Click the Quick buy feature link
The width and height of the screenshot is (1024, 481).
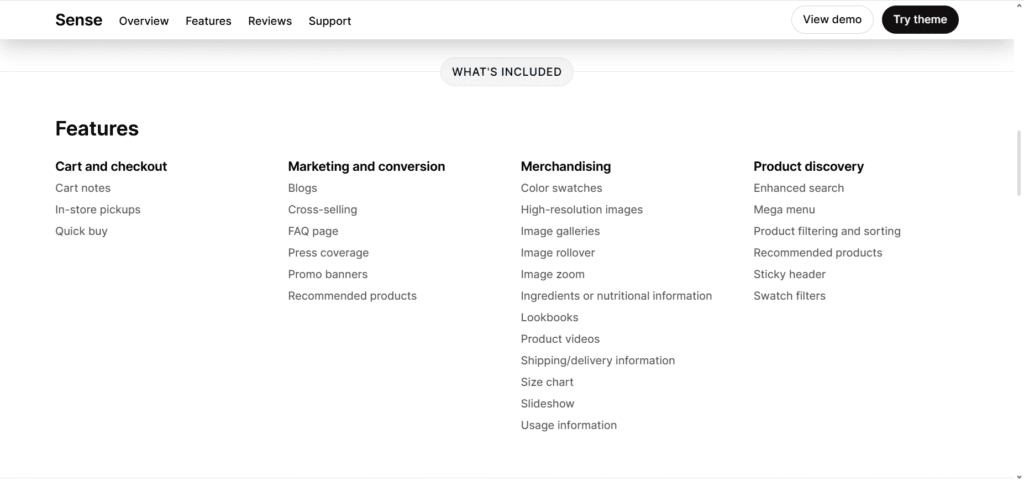(81, 231)
